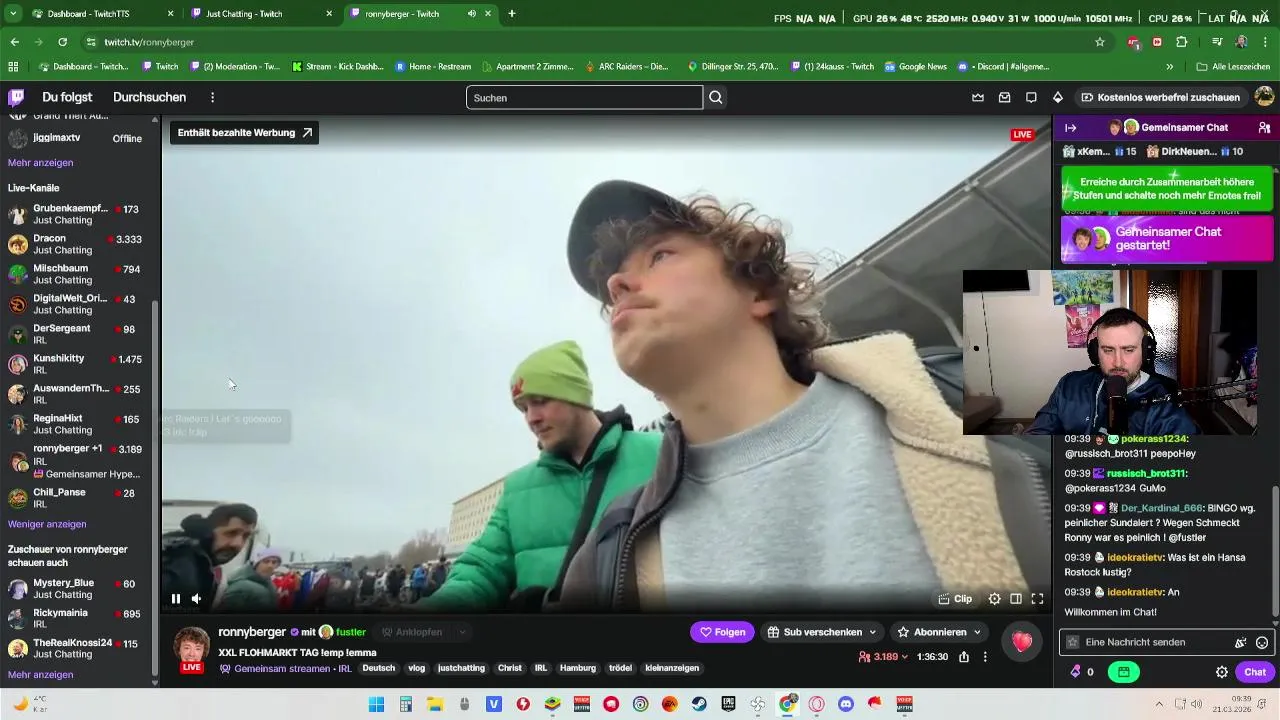Image resolution: width=1280 pixels, height=720 pixels.
Task: Create a Clip of the stream
Action: (955, 599)
